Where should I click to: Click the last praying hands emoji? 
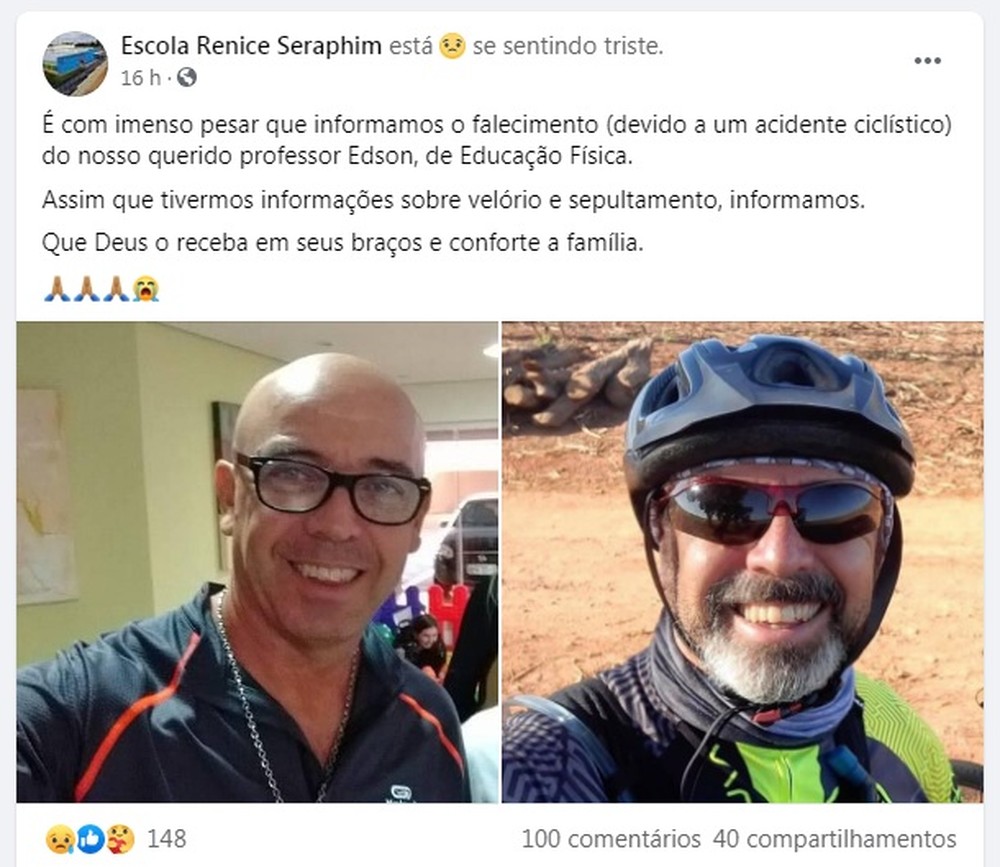(x=116, y=289)
